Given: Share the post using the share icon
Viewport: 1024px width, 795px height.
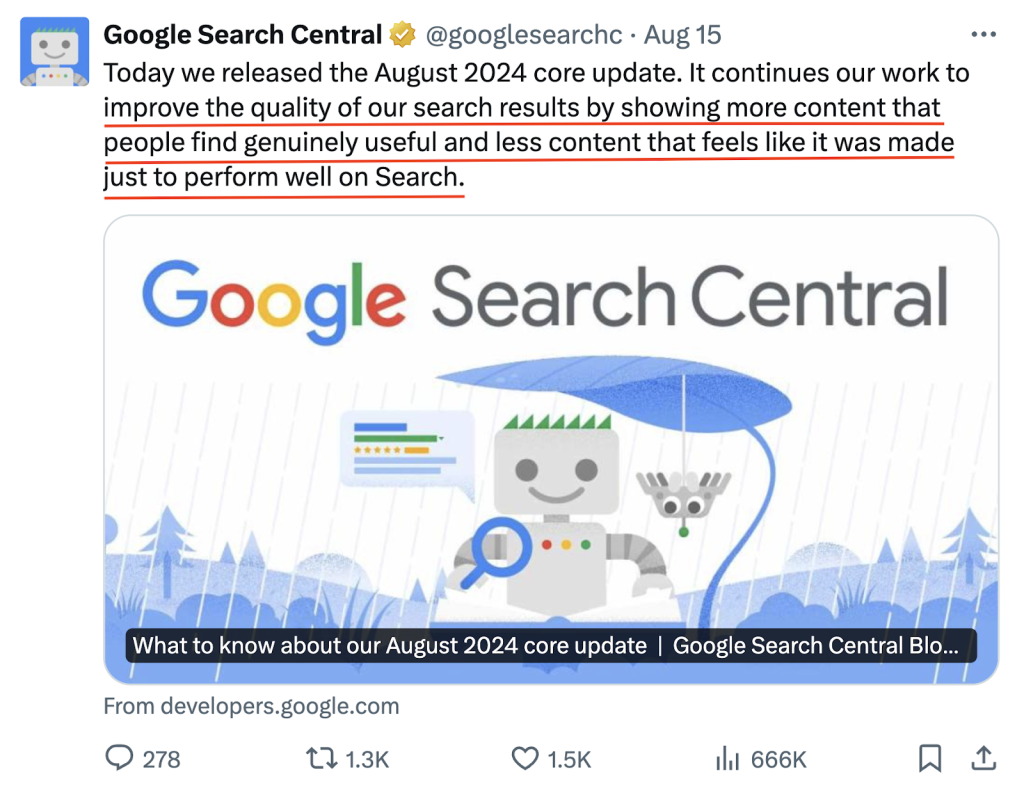Looking at the screenshot, I should coord(984,759).
